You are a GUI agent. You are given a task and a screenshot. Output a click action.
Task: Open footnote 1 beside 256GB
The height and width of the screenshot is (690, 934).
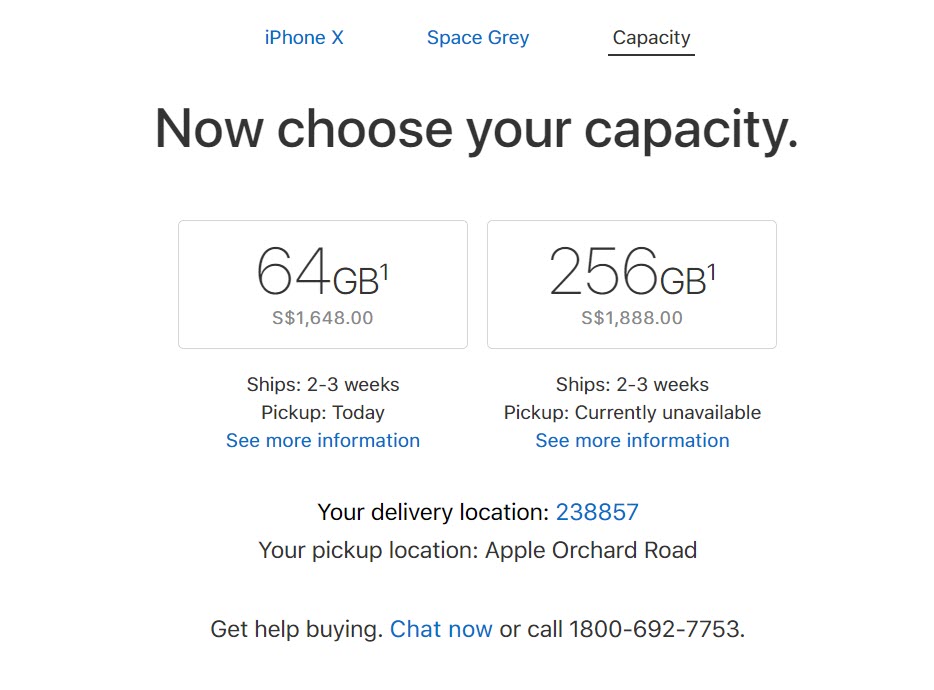(x=713, y=258)
